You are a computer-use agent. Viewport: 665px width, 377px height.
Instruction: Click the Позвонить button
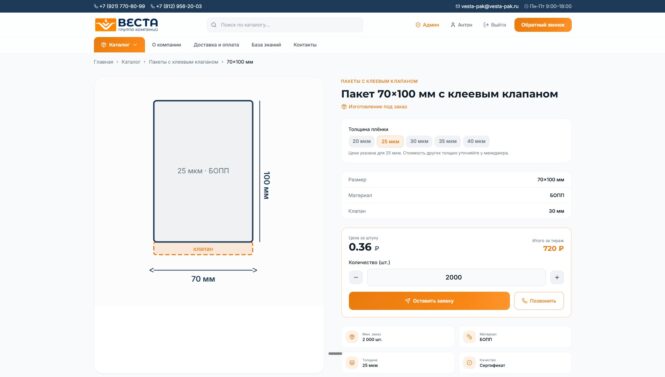pyautogui.click(x=539, y=301)
